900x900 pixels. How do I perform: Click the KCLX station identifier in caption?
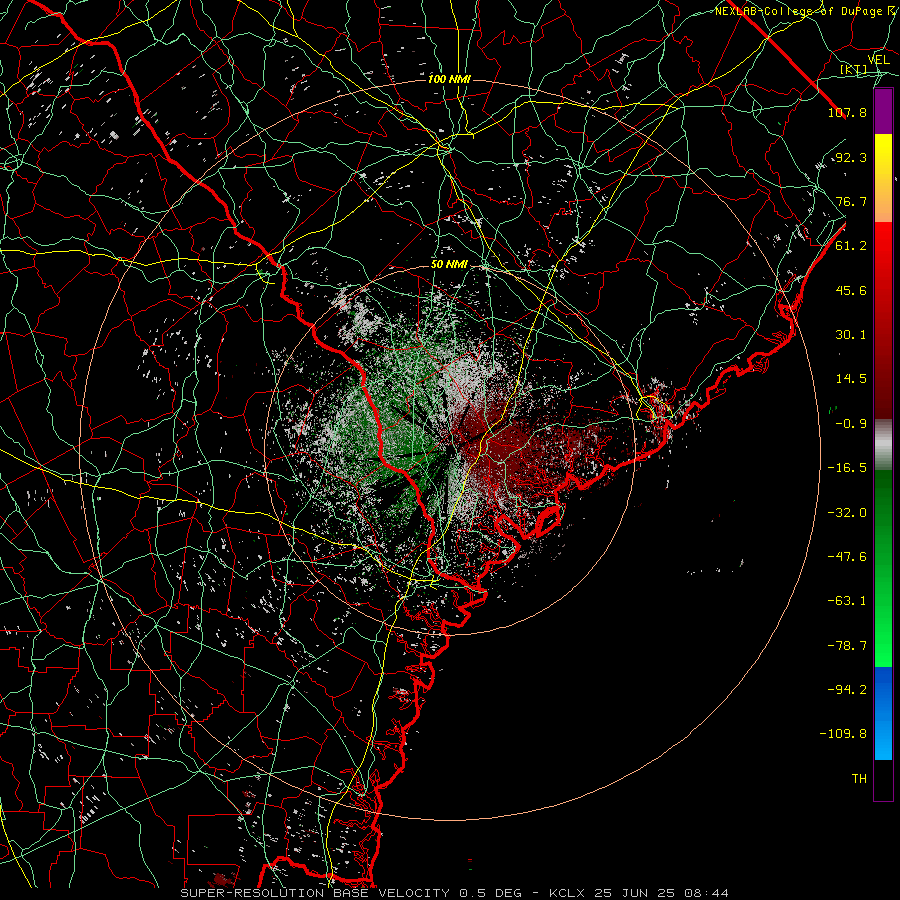coord(567,893)
